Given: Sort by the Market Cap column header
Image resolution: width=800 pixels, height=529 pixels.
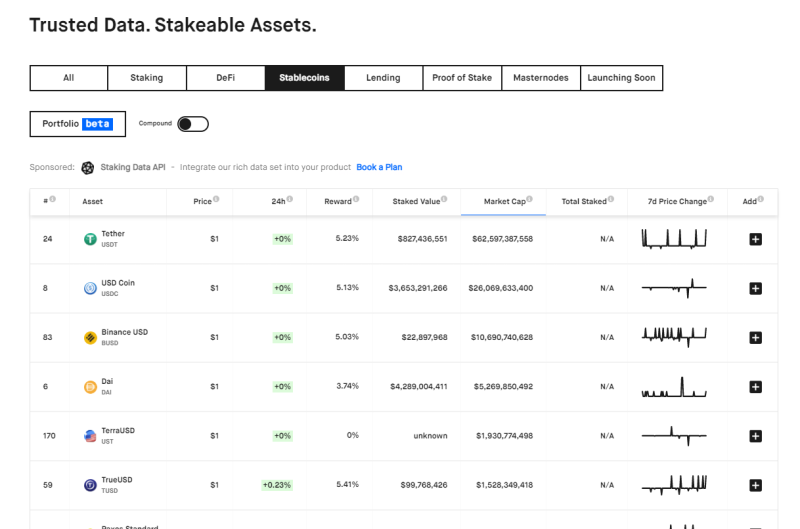Looking at the screenshot, I should [x=504, y=201].
